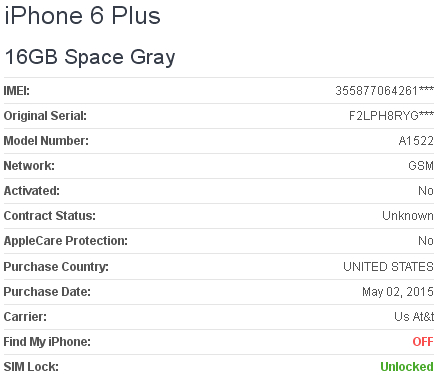Click the IMEI number 355877064261***
The height and width of the screenshot is (377, 437).
384,91
